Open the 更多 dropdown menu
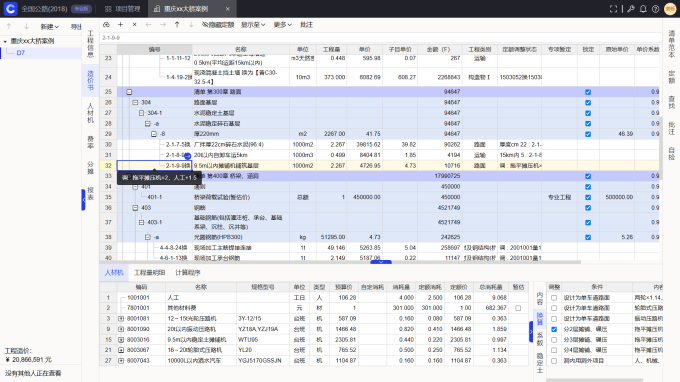 [x=283, y=25]
